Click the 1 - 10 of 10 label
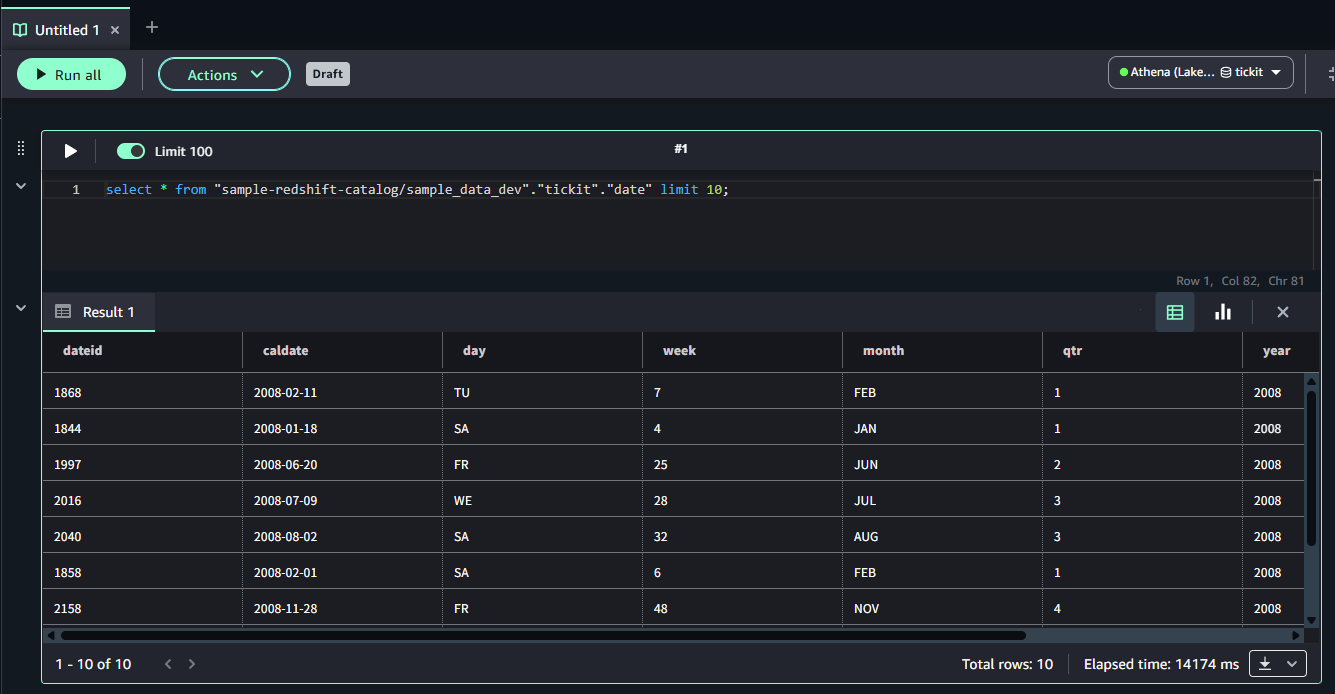Image resolution: width=1335 pixels, height=694 pixels. [x=93, y=664]
